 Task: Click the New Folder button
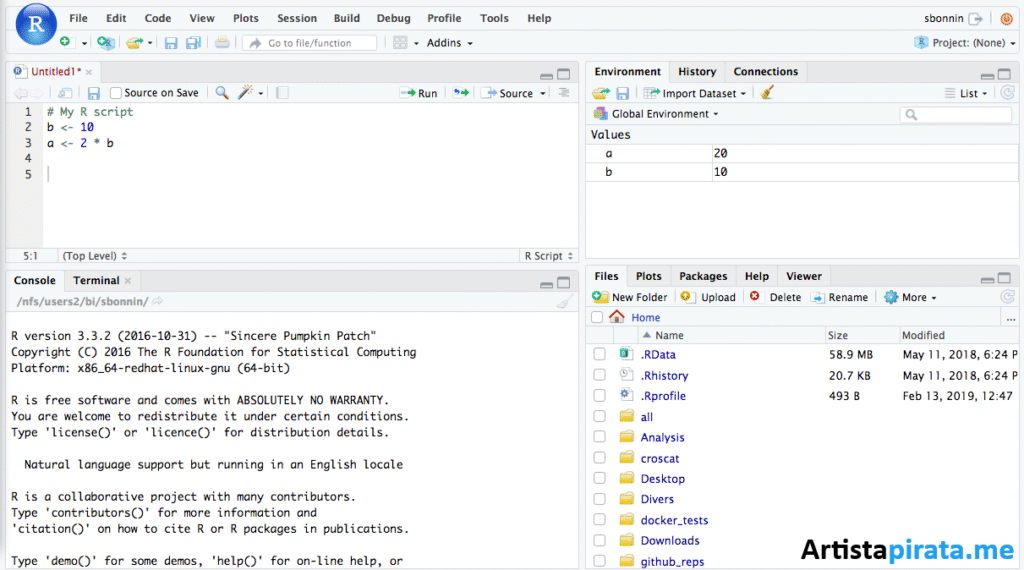coord(630,297)
